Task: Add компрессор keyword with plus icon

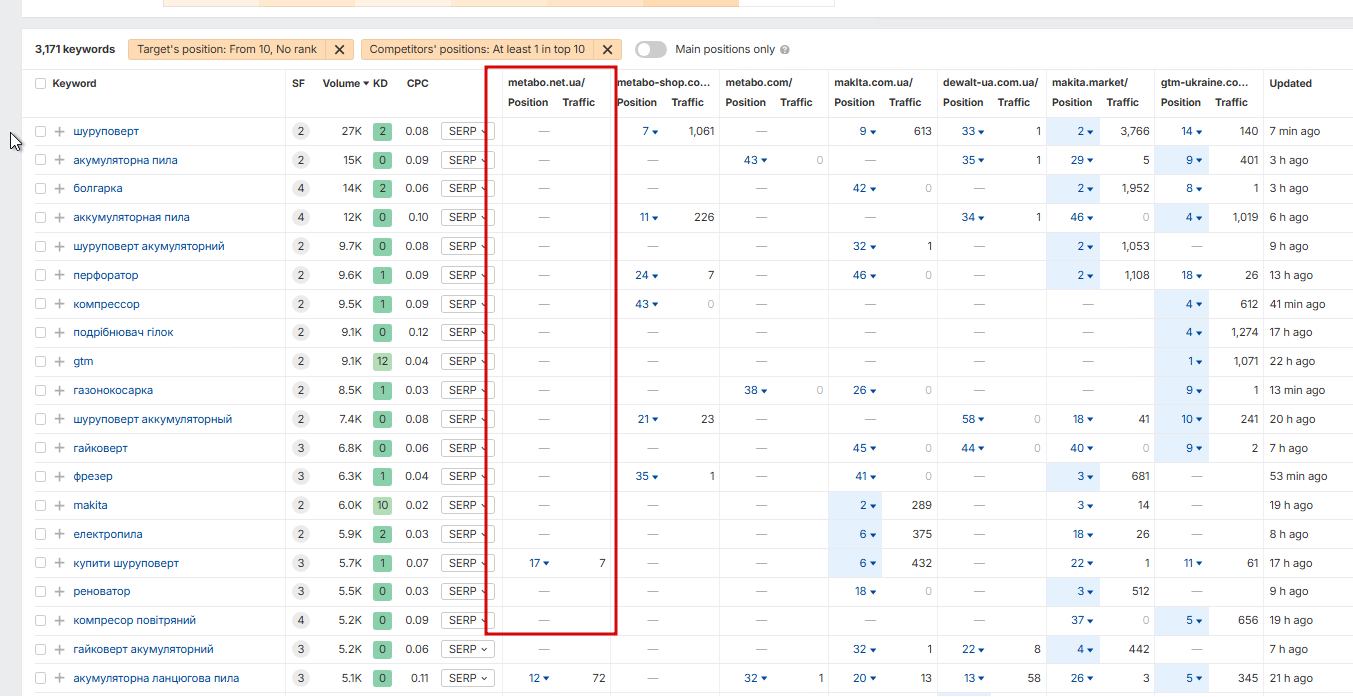Action: [x=60, y=304]
